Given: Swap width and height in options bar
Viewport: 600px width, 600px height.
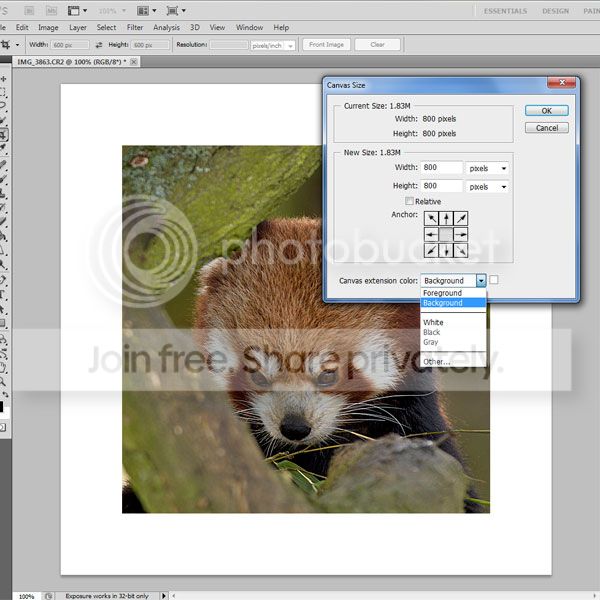Looking at the screenshot, I should 98,45.
